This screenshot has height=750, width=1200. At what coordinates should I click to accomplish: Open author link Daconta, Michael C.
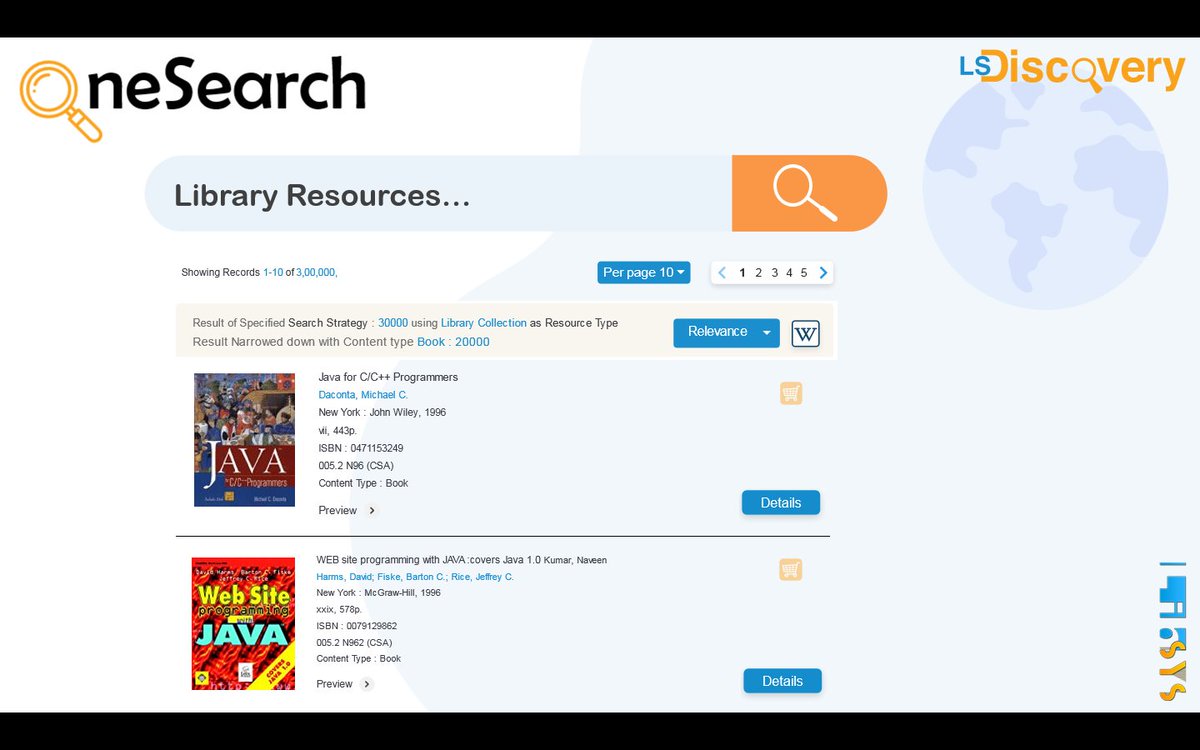[x=363, y=395]
